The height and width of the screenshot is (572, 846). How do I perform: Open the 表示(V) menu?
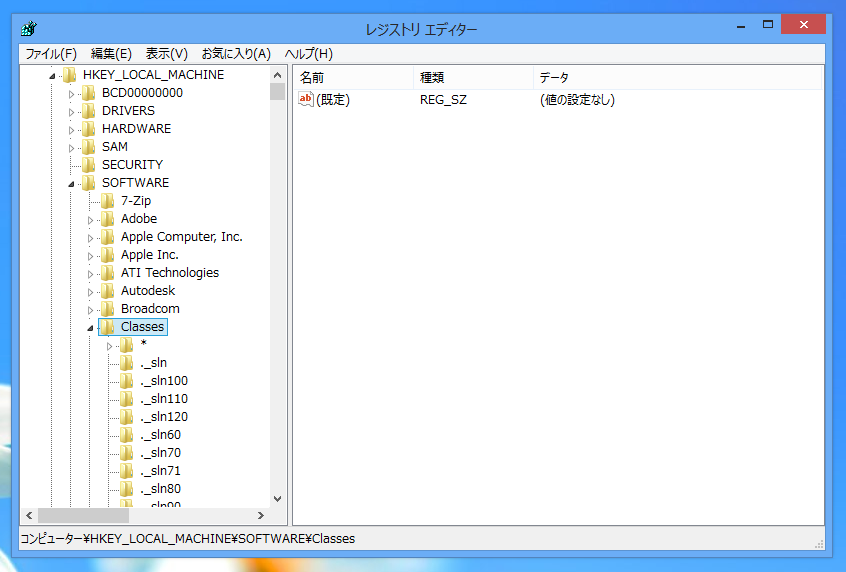point(167,54)
